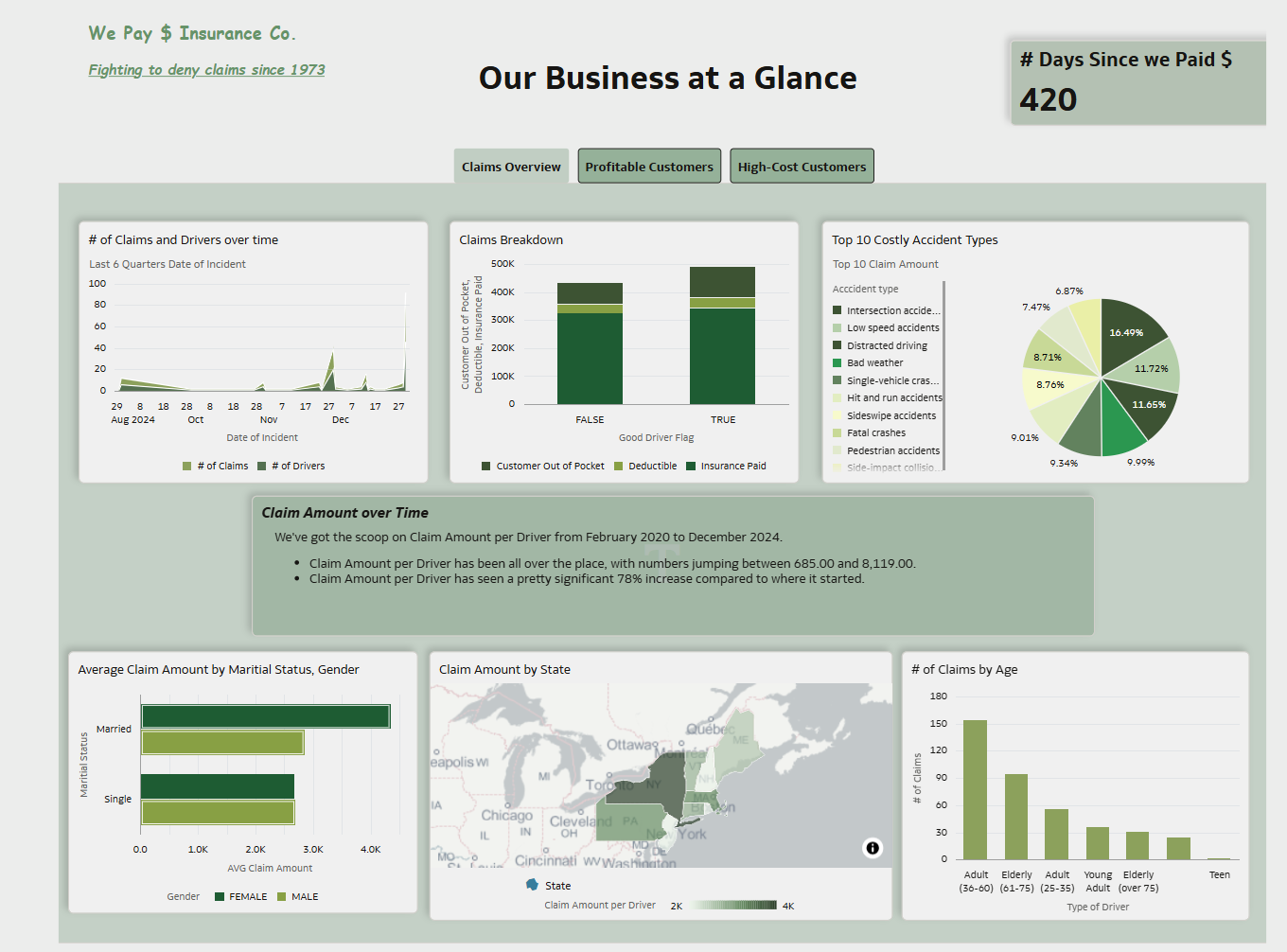The height and width of the screenshot is (952, 1287).
Task: Select Bad weather legend entry
Action: click(868, 362)
